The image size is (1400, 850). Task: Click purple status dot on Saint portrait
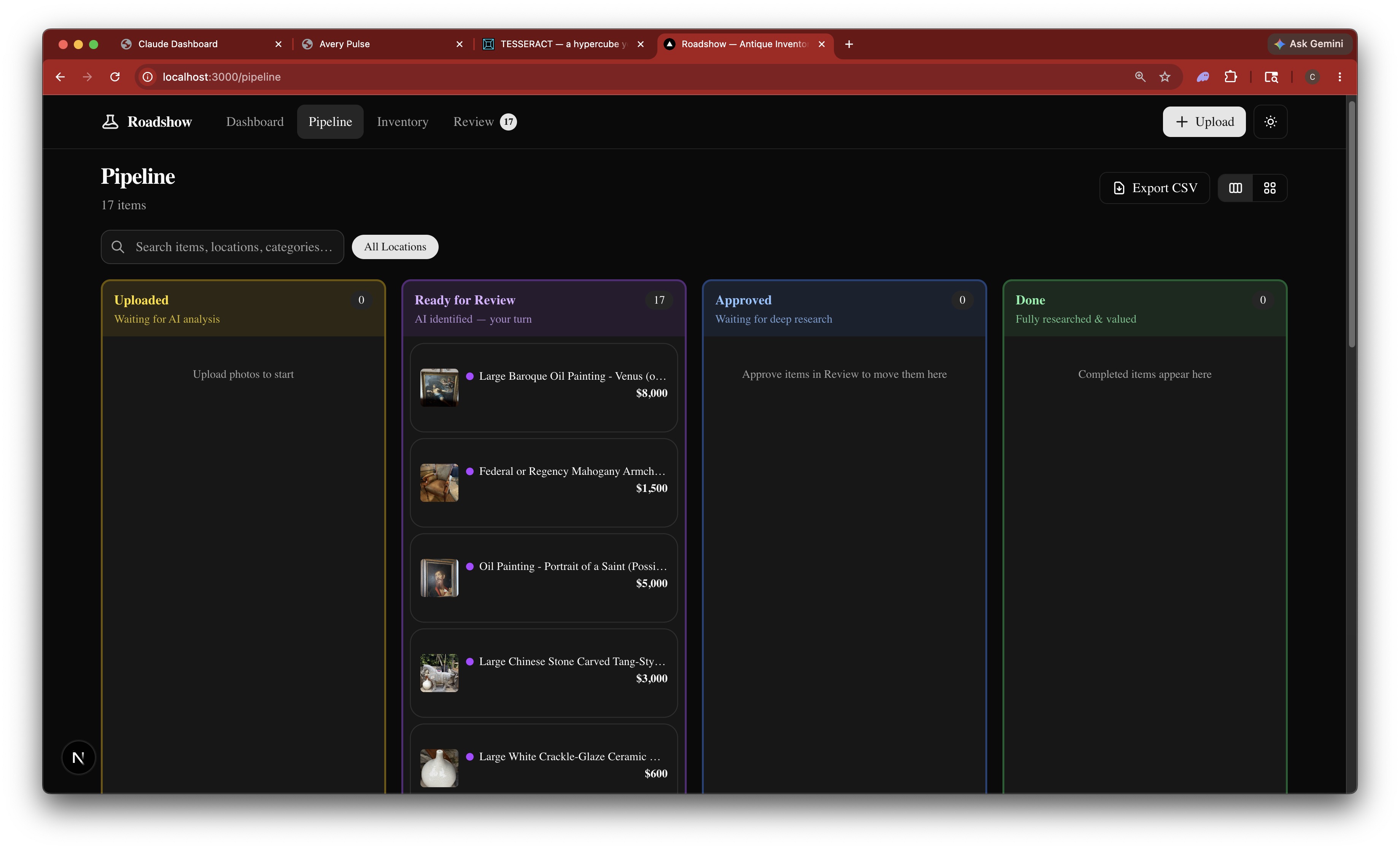click(470, 567)
